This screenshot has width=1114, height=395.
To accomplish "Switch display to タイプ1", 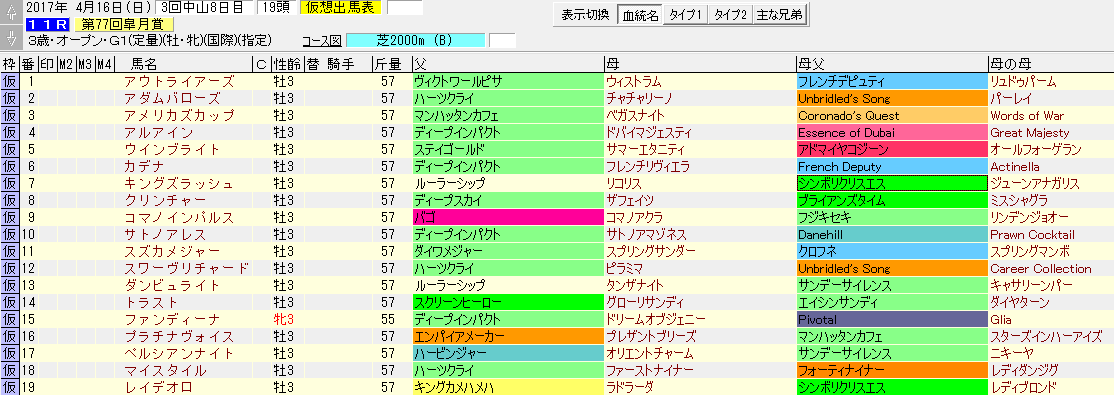I will tap(686, 16).
